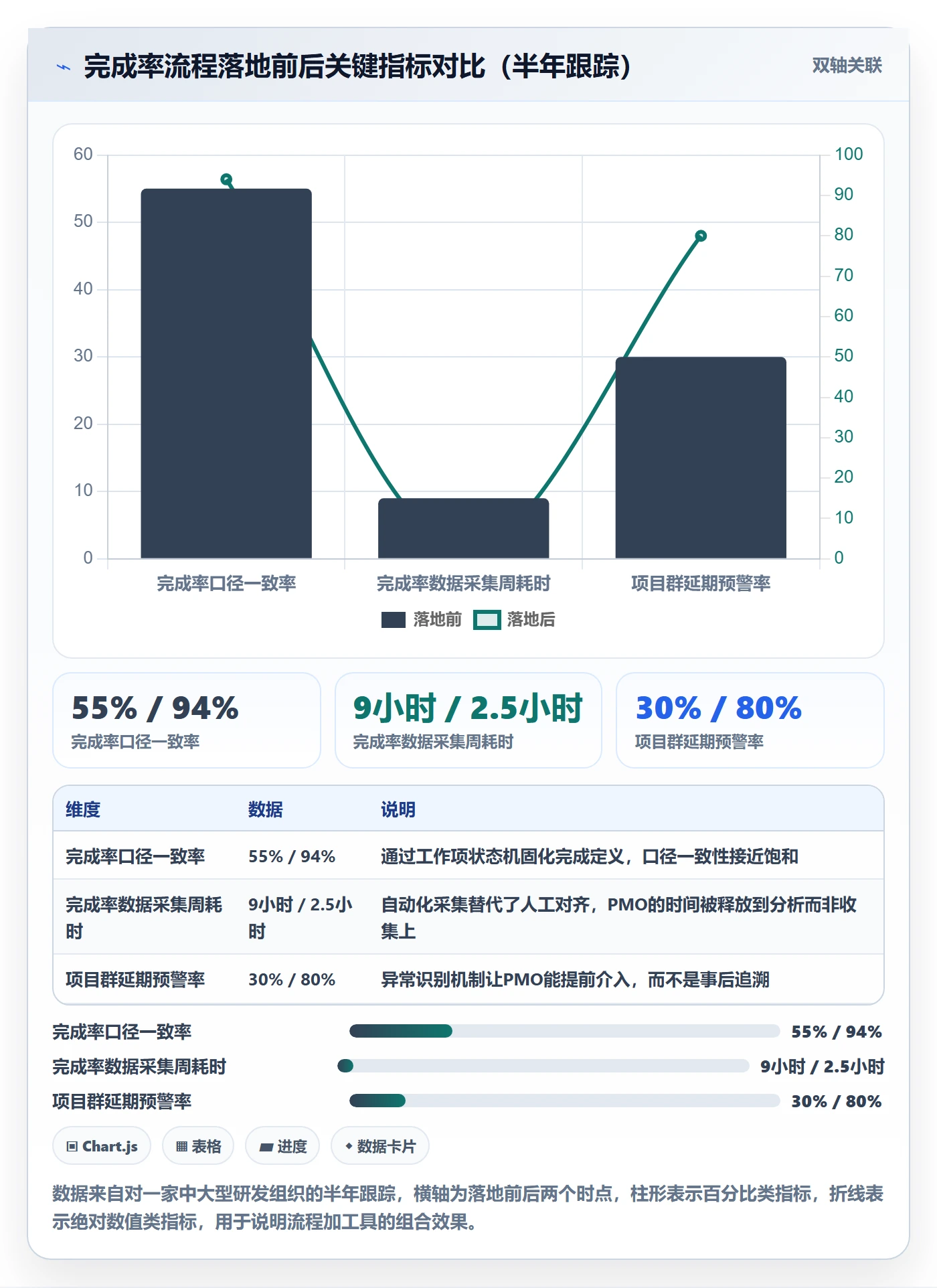Click the dark bar for 完成率数据采集周耗时
This screenshot has width=937, height=1288.
point(463,528)
